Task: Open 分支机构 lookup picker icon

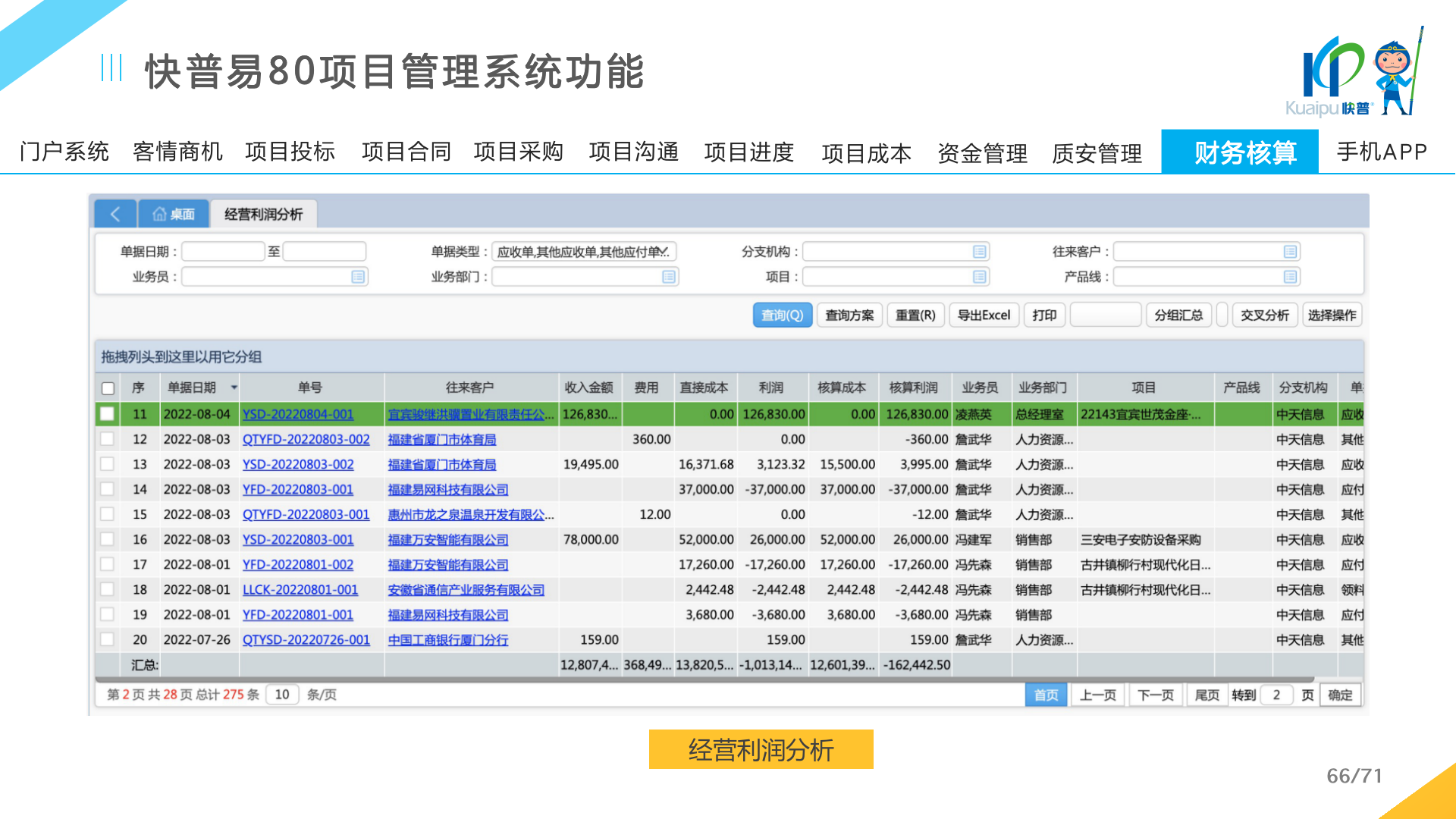Action: [x=979, y=252]
